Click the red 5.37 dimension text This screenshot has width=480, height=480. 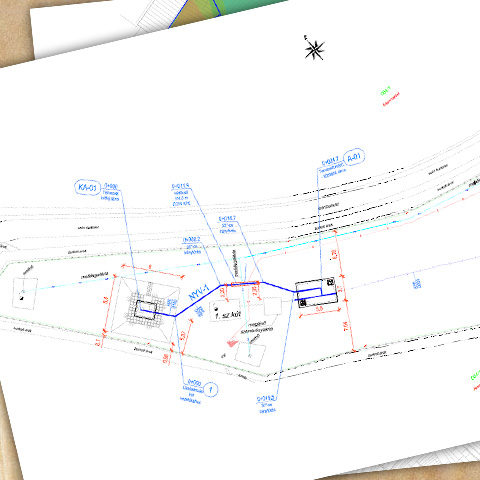coord(183,335)
